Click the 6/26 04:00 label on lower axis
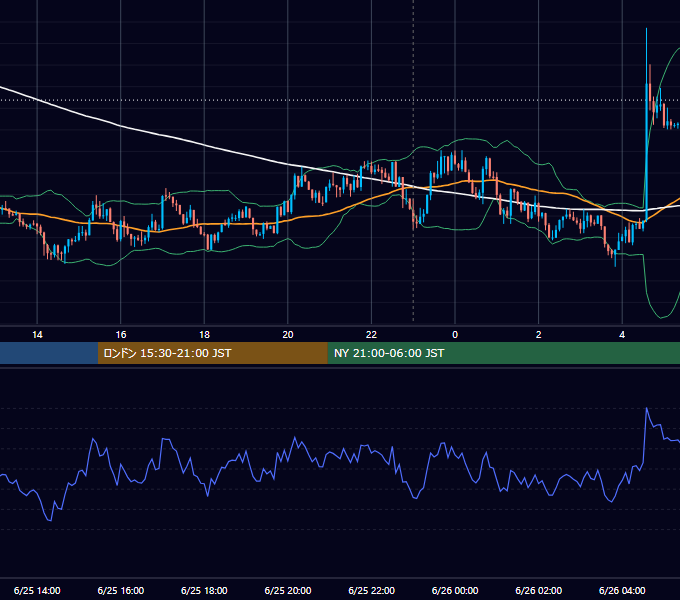This screenshot has width=680, height=600. coord(622,590)
